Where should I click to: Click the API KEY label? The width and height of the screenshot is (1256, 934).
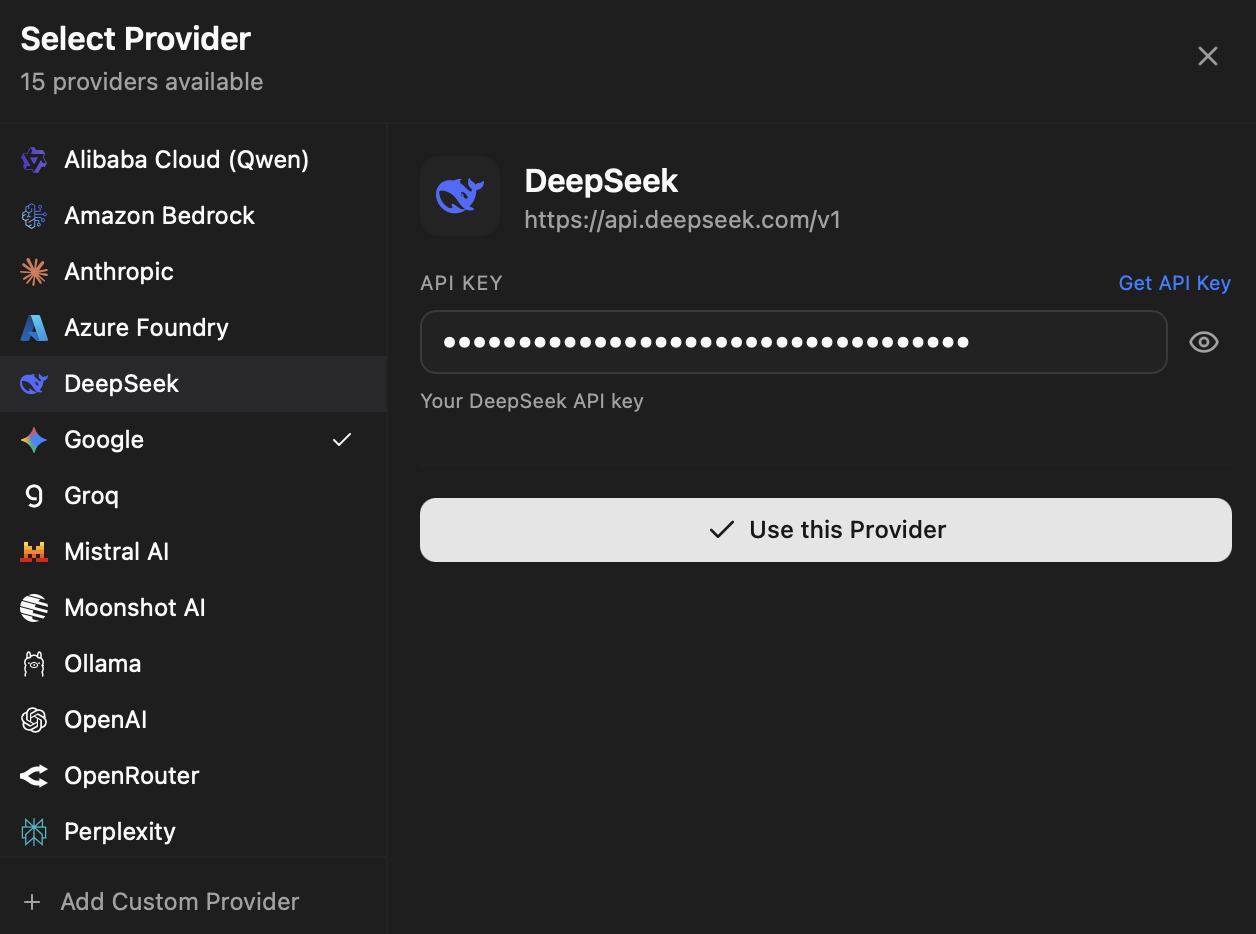461,283
